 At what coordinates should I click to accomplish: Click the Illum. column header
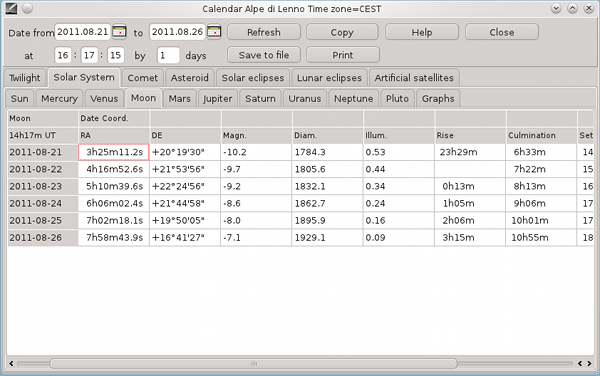click(398, 135)
